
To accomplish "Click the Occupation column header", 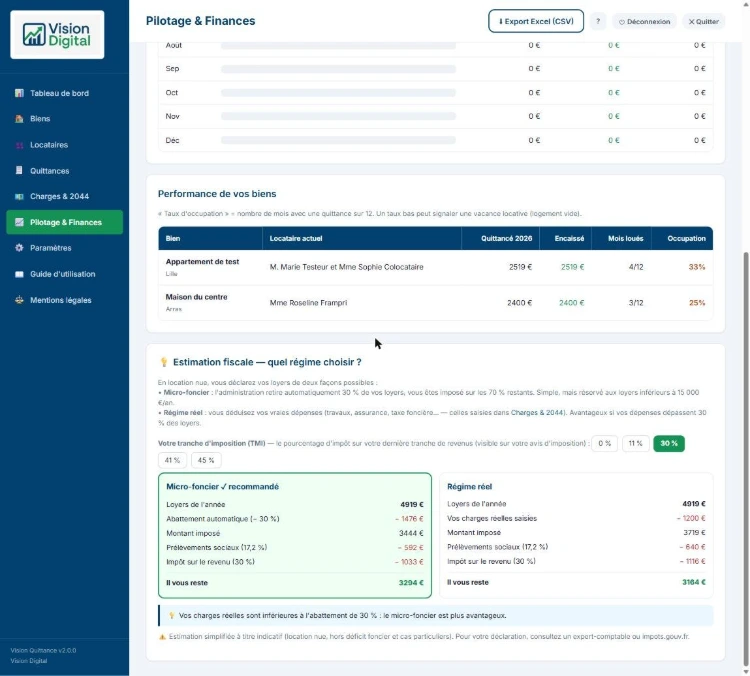I will 682,238.
